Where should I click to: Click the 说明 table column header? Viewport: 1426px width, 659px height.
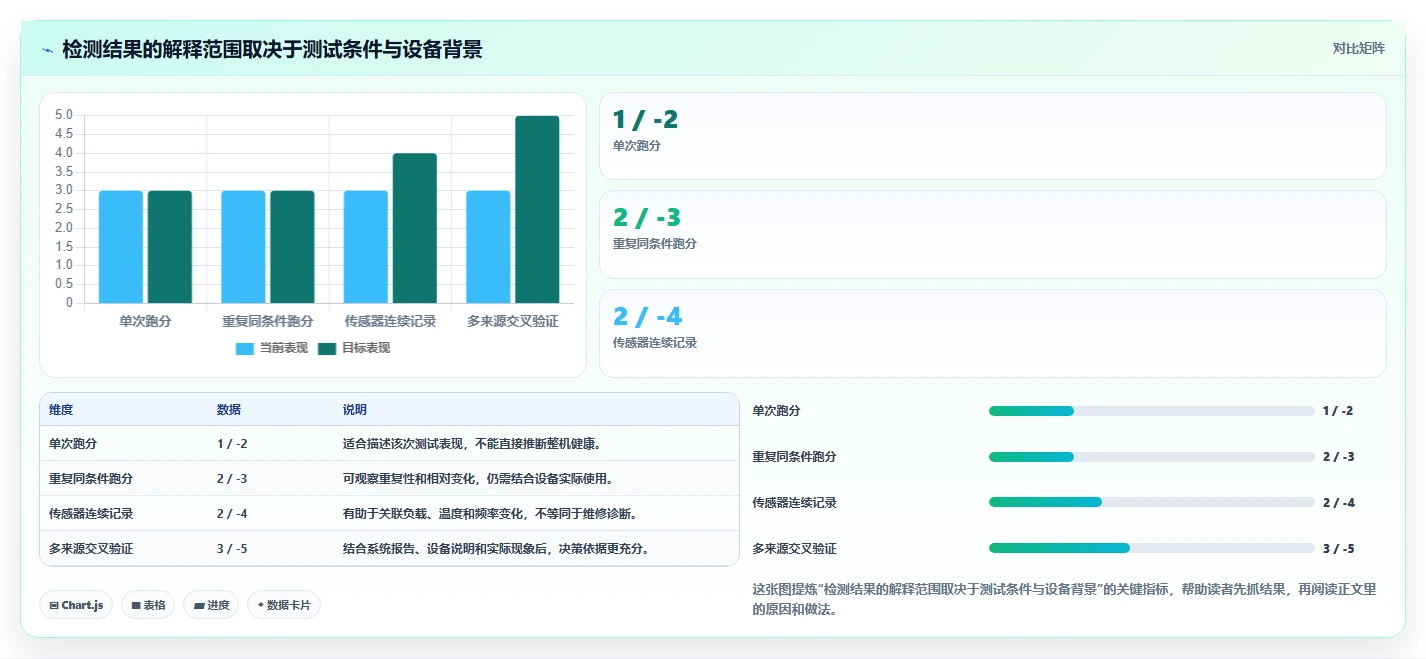tap(355, 410)
